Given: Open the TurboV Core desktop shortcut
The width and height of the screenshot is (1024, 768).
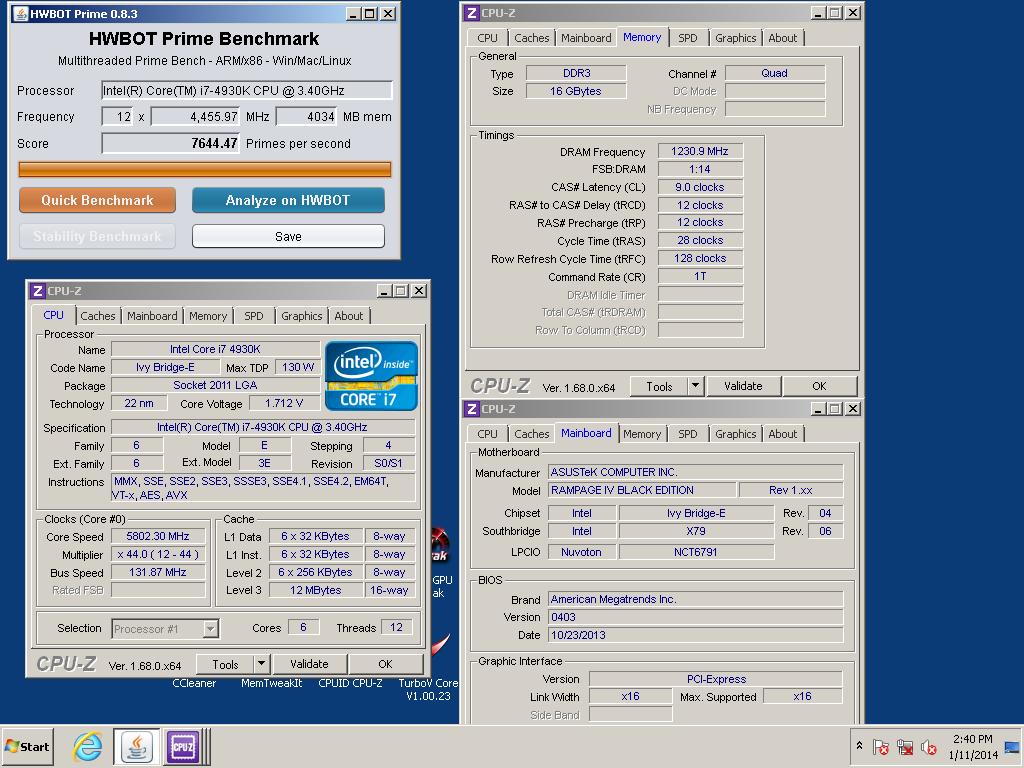Looking at the screenshot, I should (x=428, y=689).
